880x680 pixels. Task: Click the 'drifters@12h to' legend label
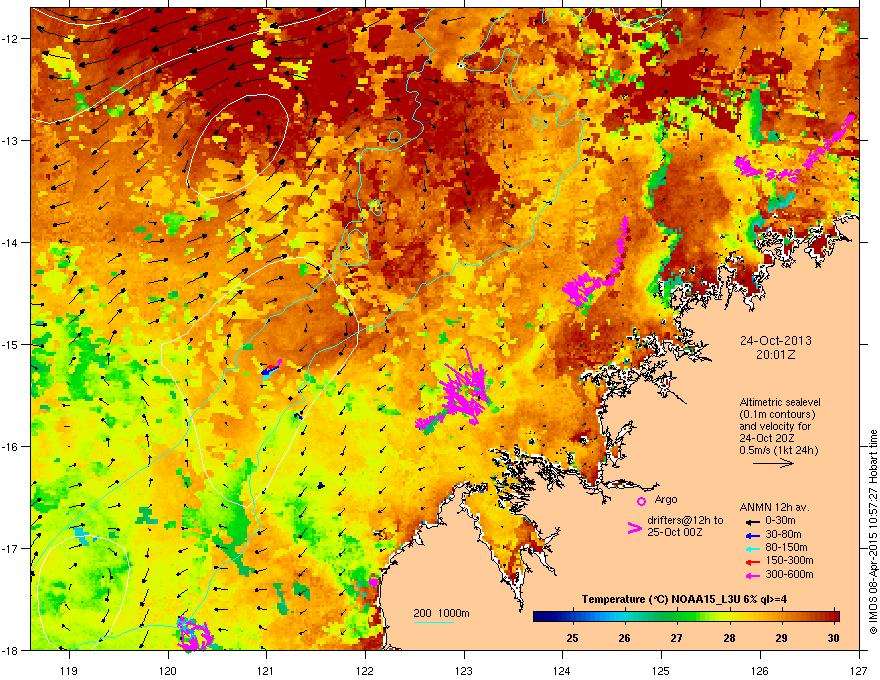[685, 521]
